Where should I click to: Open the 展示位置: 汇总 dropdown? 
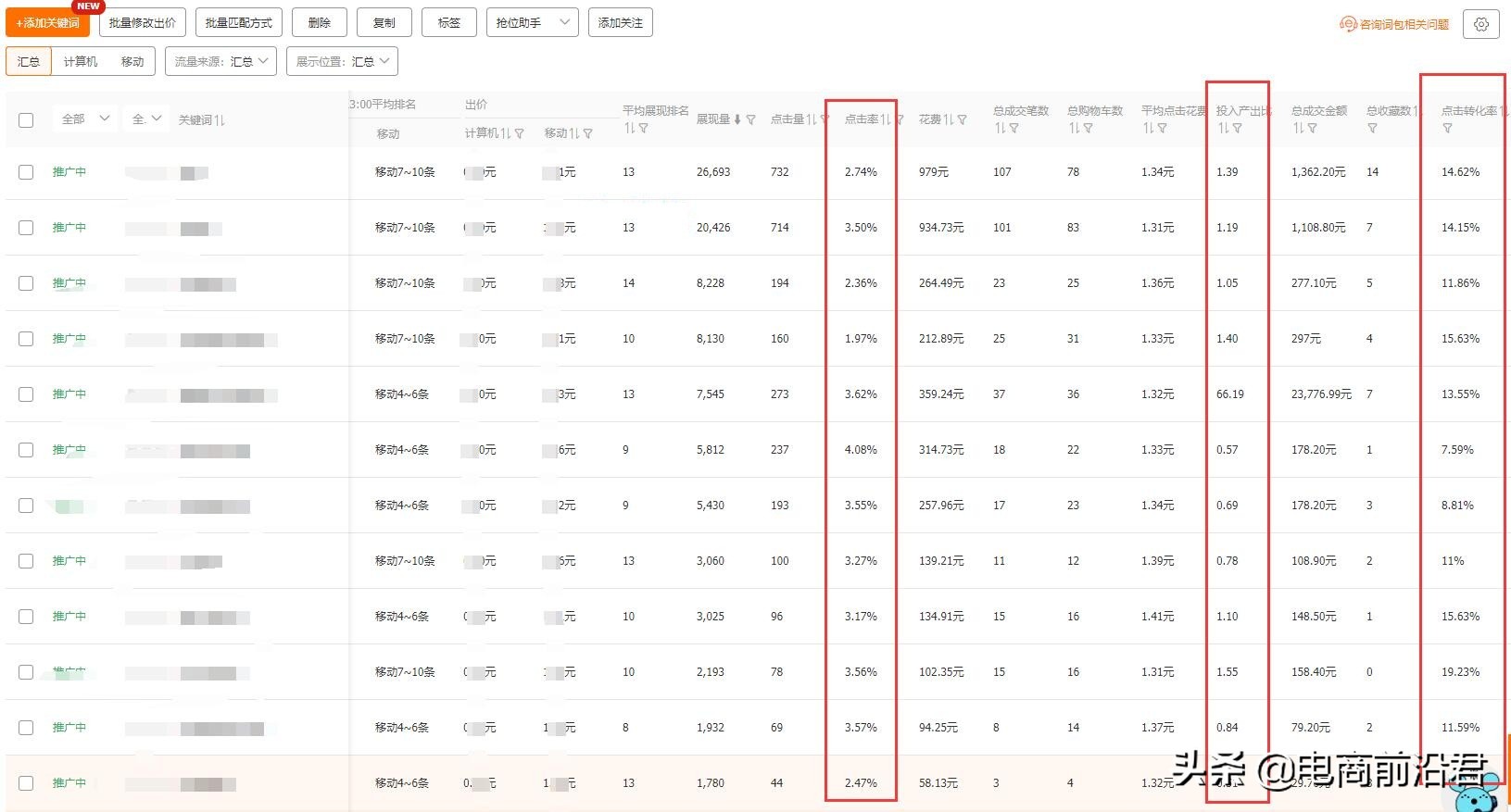point(342,61)
